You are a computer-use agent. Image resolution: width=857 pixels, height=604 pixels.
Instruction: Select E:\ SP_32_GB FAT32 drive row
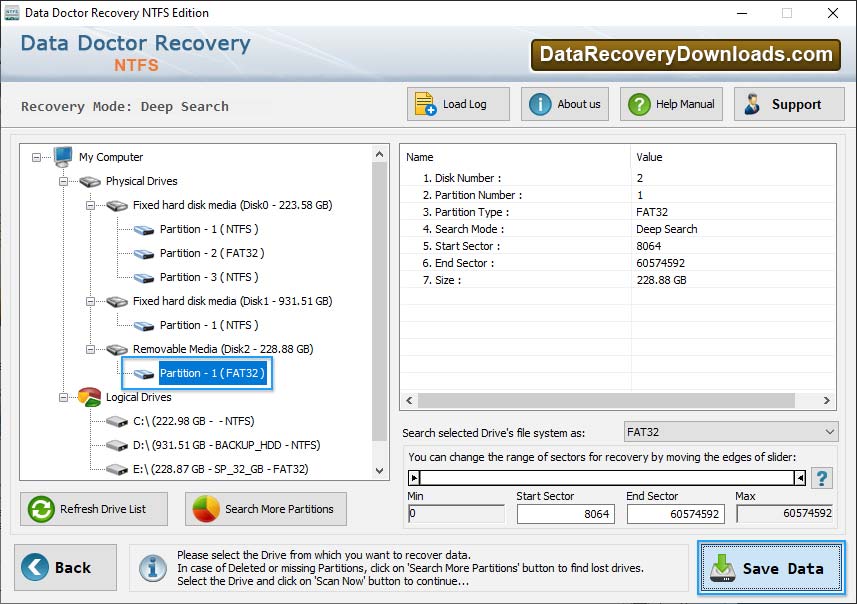point(221,470)
